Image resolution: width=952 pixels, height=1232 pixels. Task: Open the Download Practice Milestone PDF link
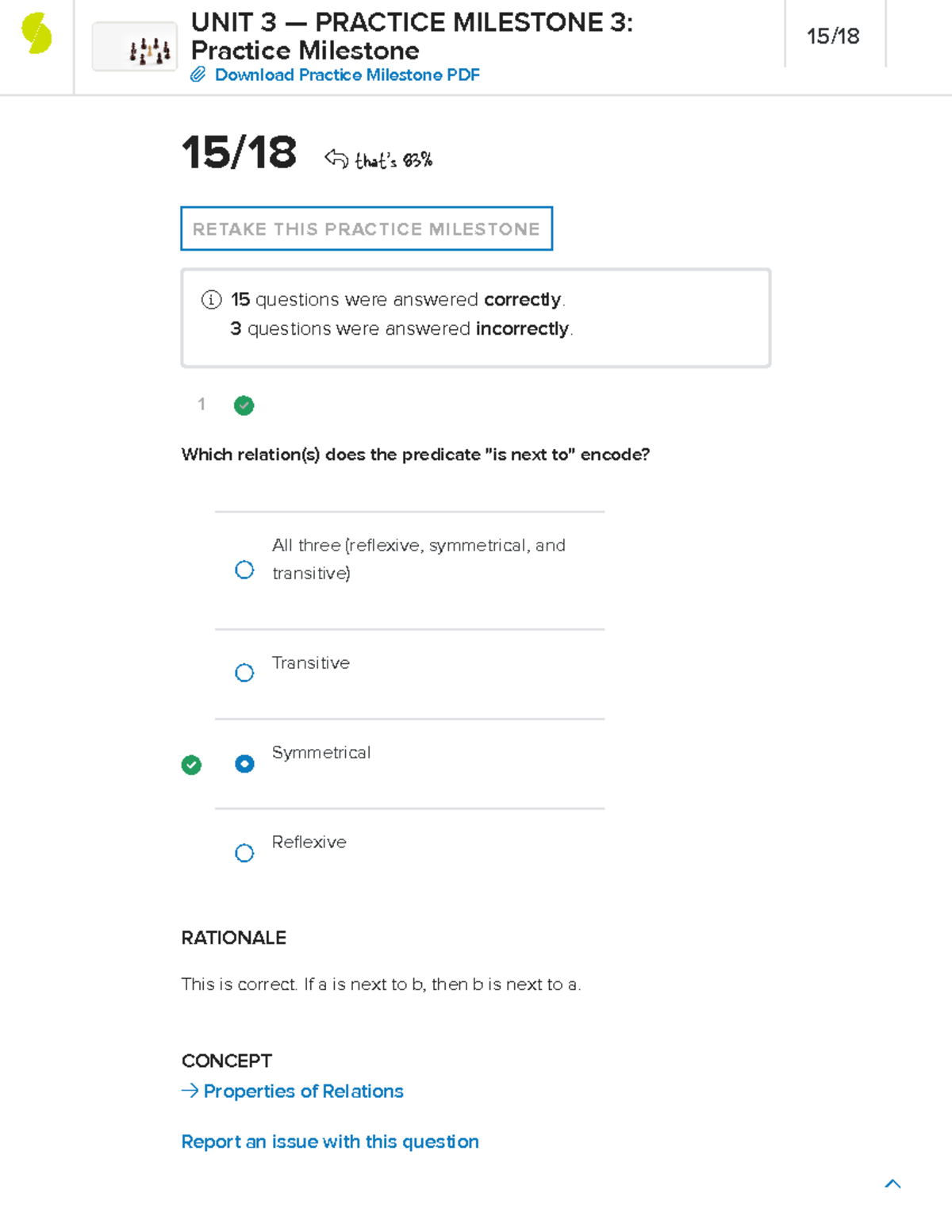coord(347,75)
